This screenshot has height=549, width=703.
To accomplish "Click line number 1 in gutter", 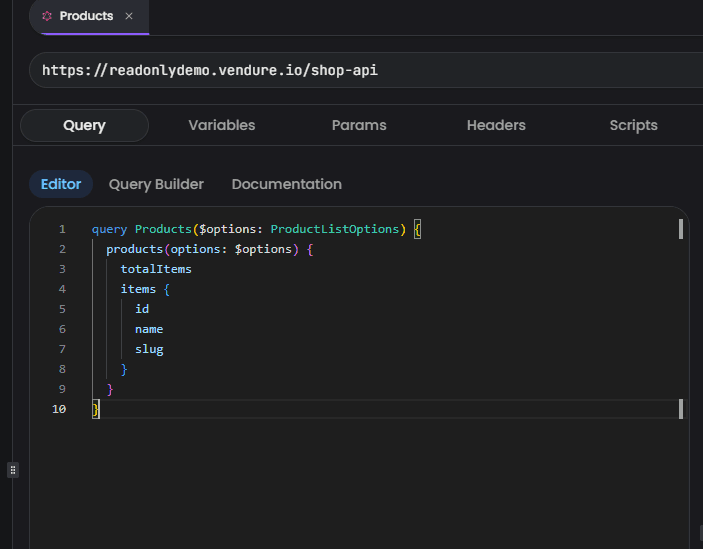I will (x=62, y=229).
